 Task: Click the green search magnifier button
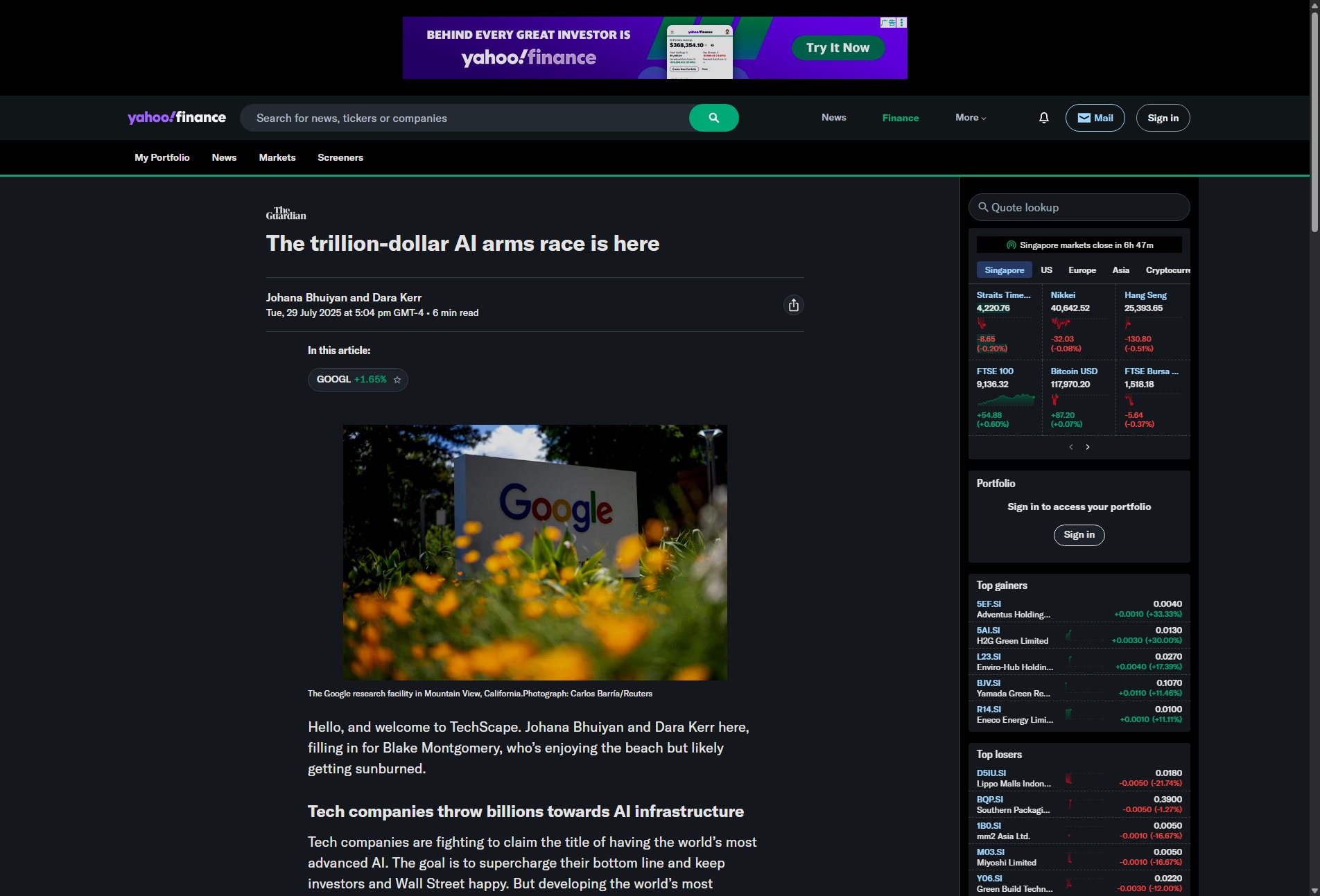713,118
